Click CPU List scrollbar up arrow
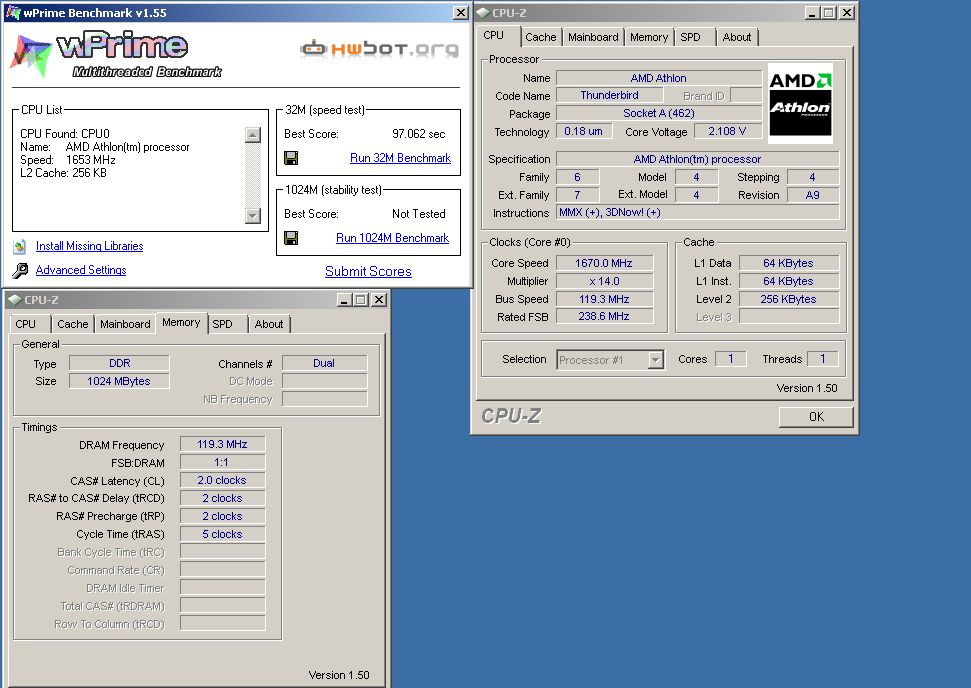Screen dimensions: 971x688 pyautogui.click(x=253, y=134)
